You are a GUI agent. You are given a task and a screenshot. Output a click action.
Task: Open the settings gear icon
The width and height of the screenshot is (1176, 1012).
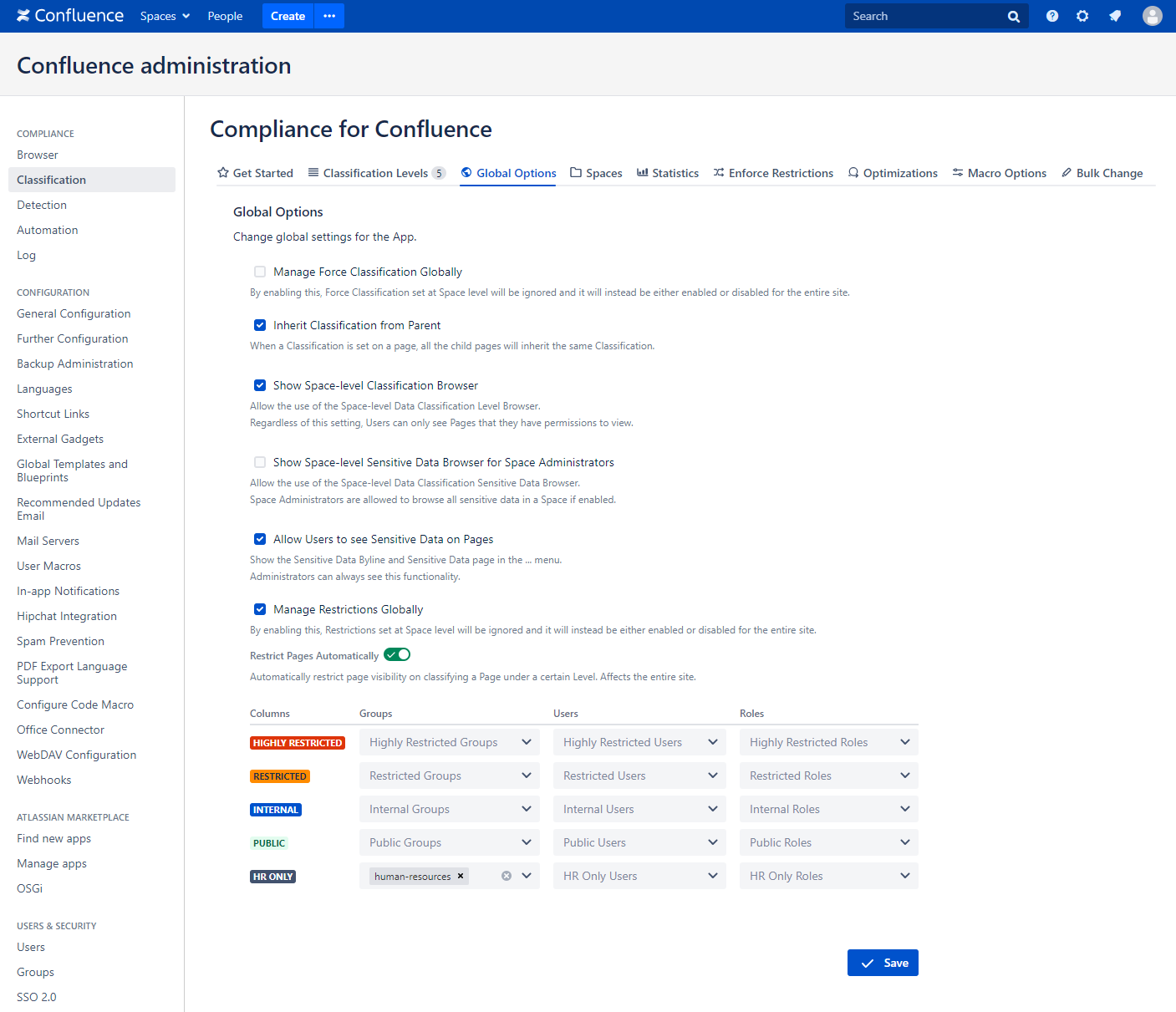pos(1082,16)
